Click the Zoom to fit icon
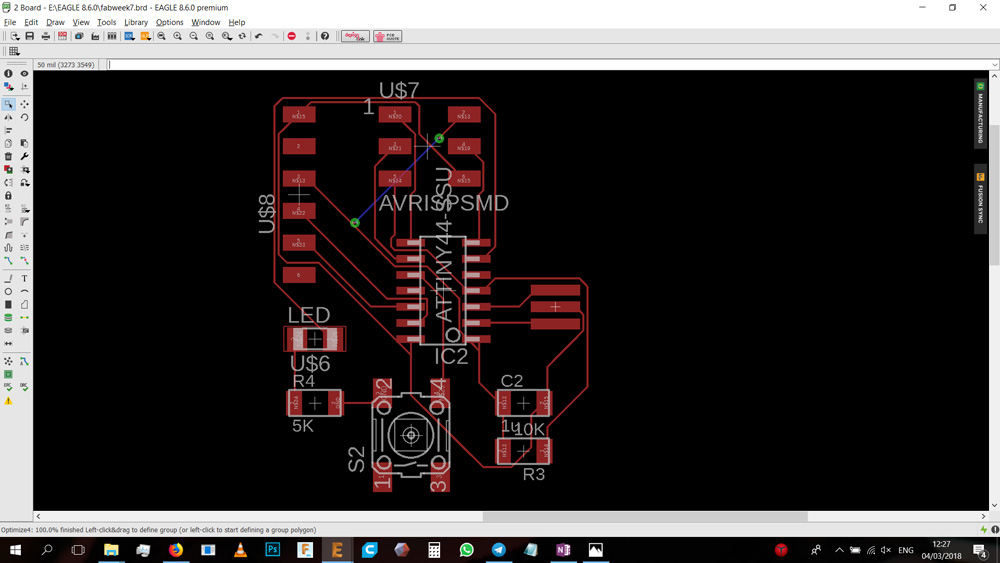 pyautogui.click(x=161, y=36)
